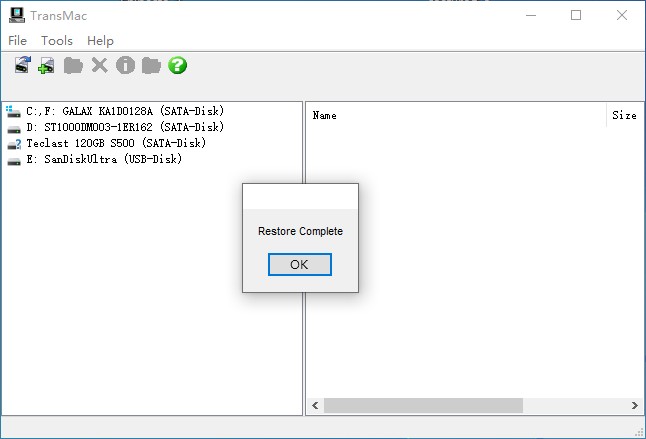This screenshot has width=646, height=439.
Task: Open the File menu
Action: point(17,41)
